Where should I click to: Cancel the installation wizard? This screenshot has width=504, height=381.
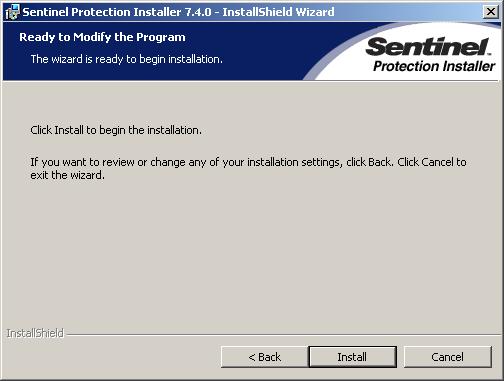(x=447, y=357)
